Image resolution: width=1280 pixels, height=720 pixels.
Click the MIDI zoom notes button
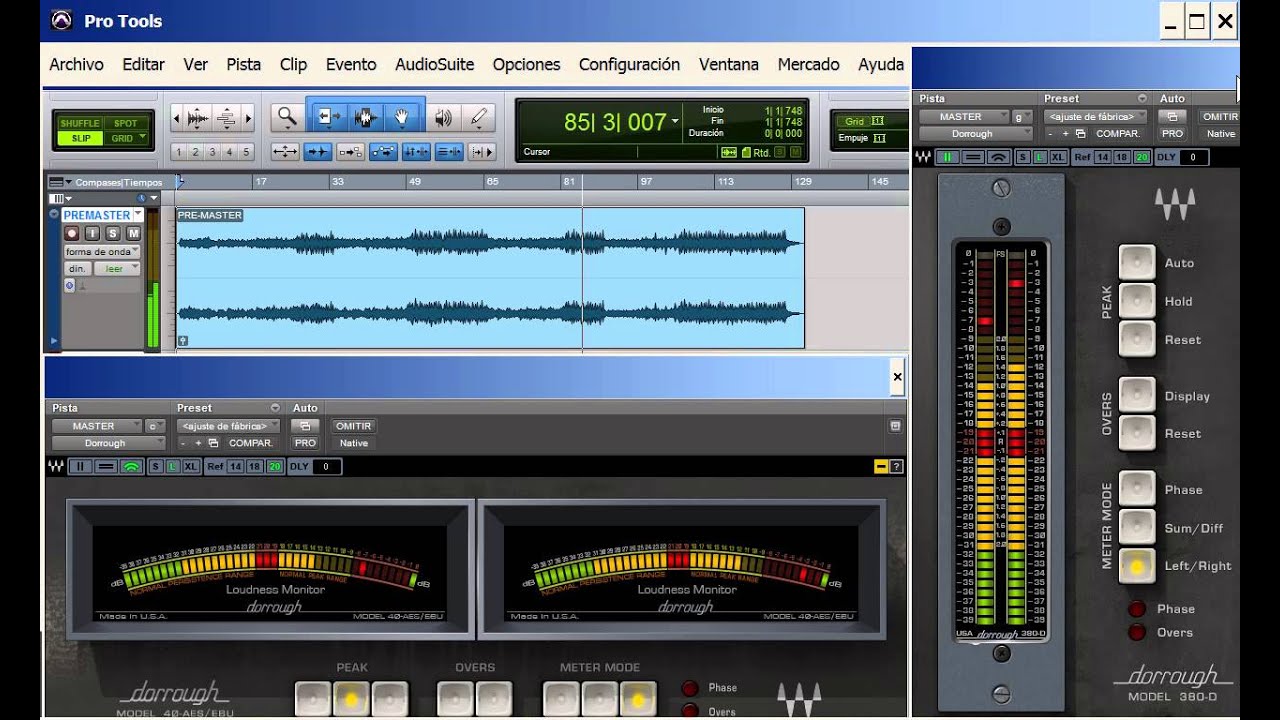coord(226,119)
